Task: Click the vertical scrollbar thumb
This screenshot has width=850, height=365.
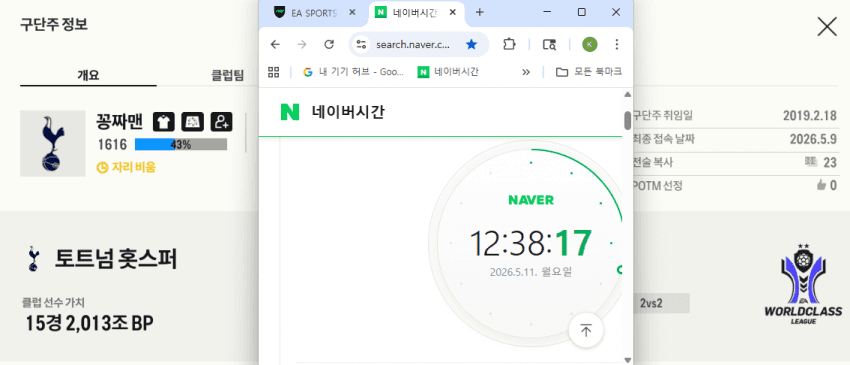Action: 628,120
